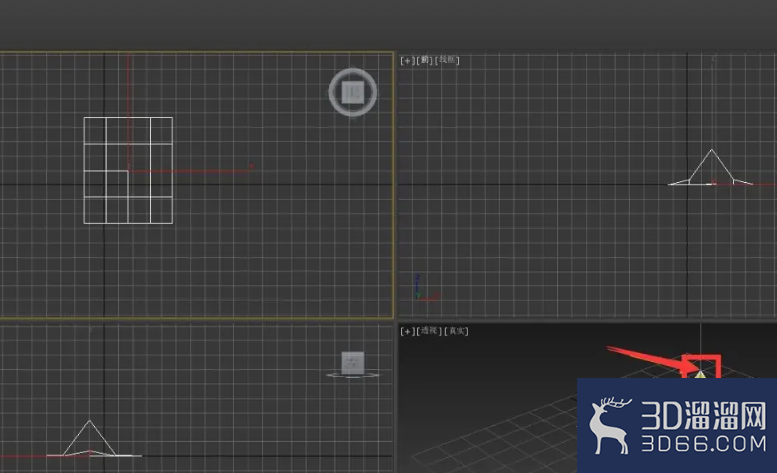The image size is (777, 473).
Task: Select the pyramid shape in the left viewport
Action: (x=90, y=438)
